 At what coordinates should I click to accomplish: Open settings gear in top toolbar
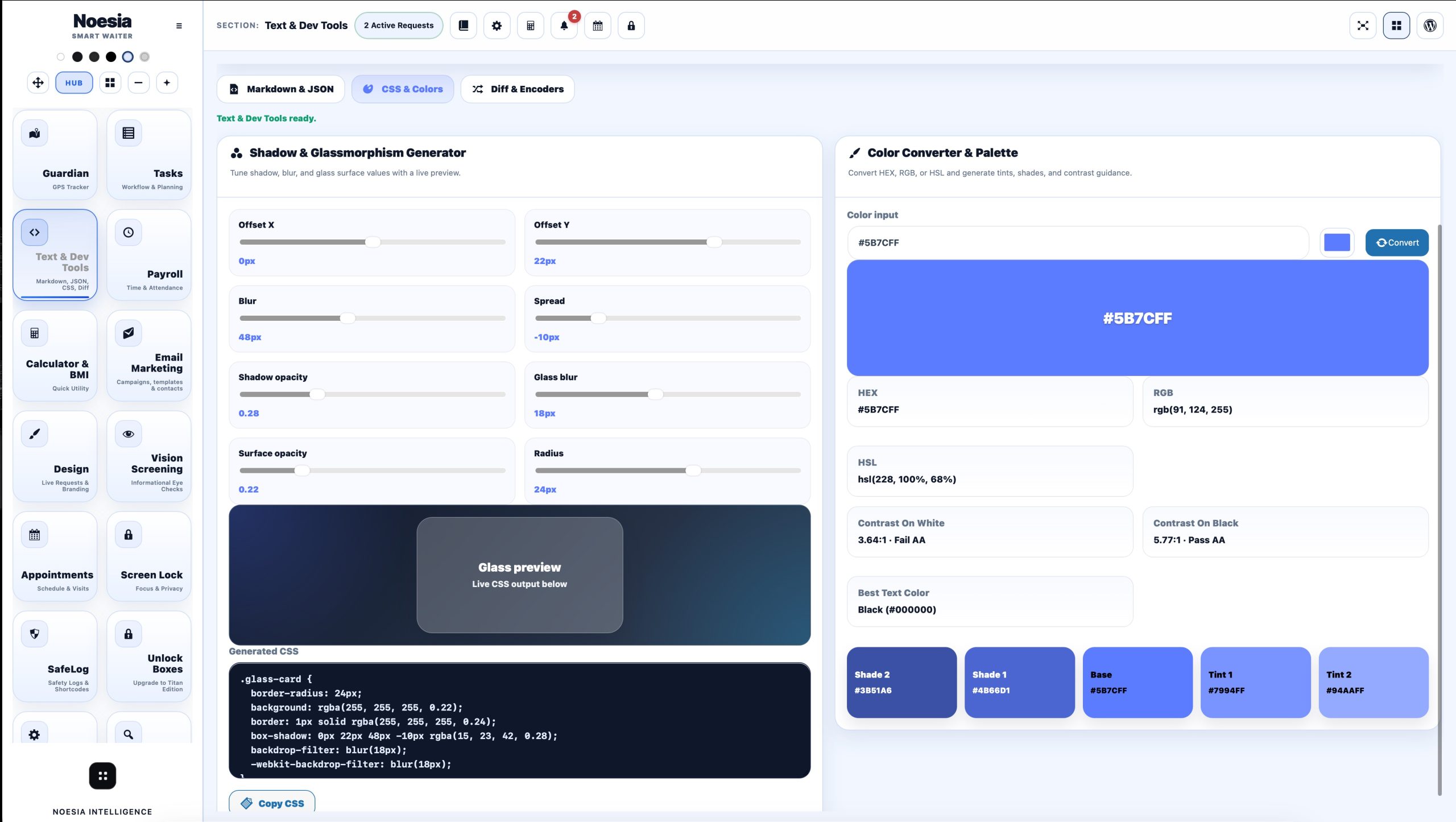(497, 26)
